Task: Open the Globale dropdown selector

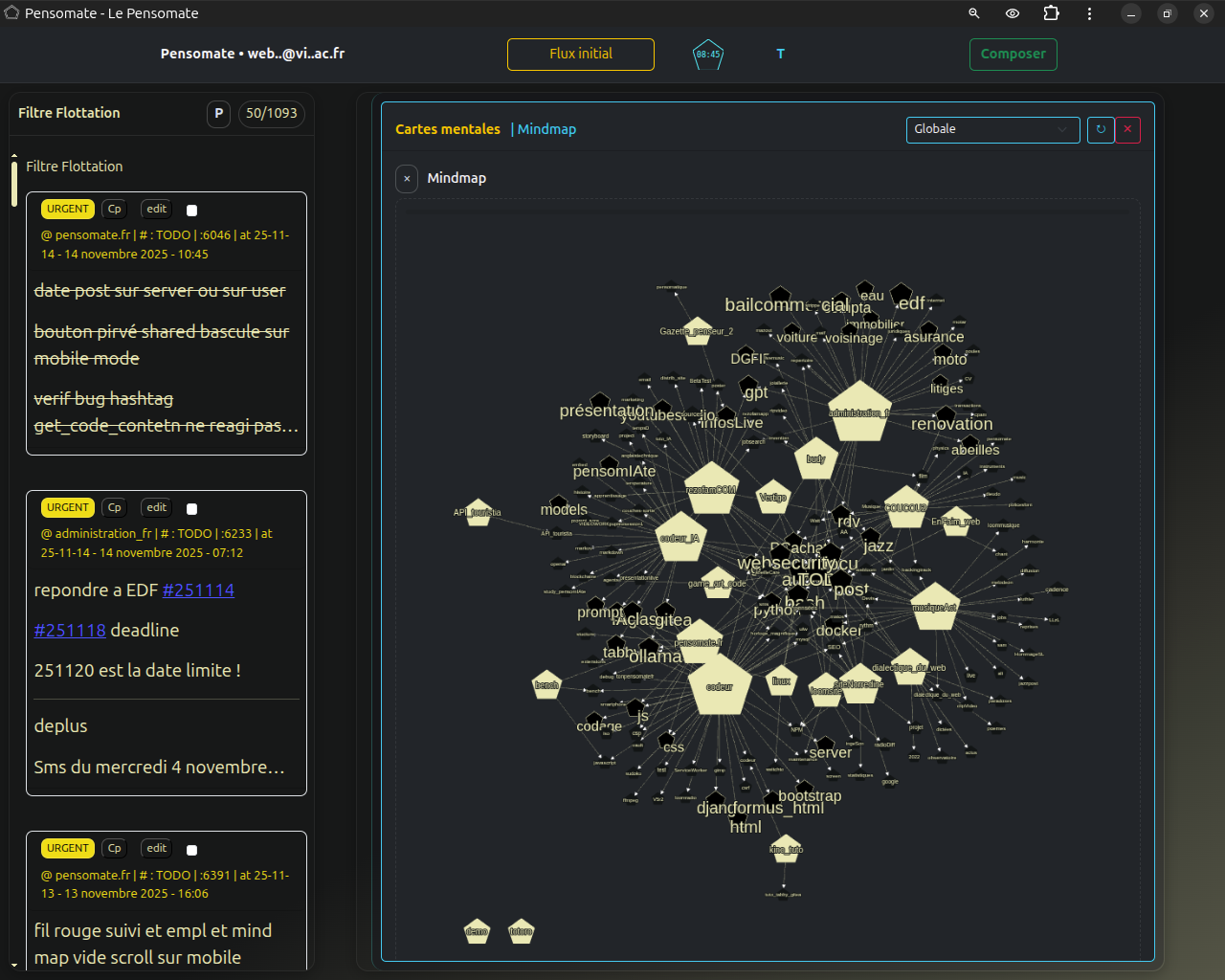Action: pos(992,129)
